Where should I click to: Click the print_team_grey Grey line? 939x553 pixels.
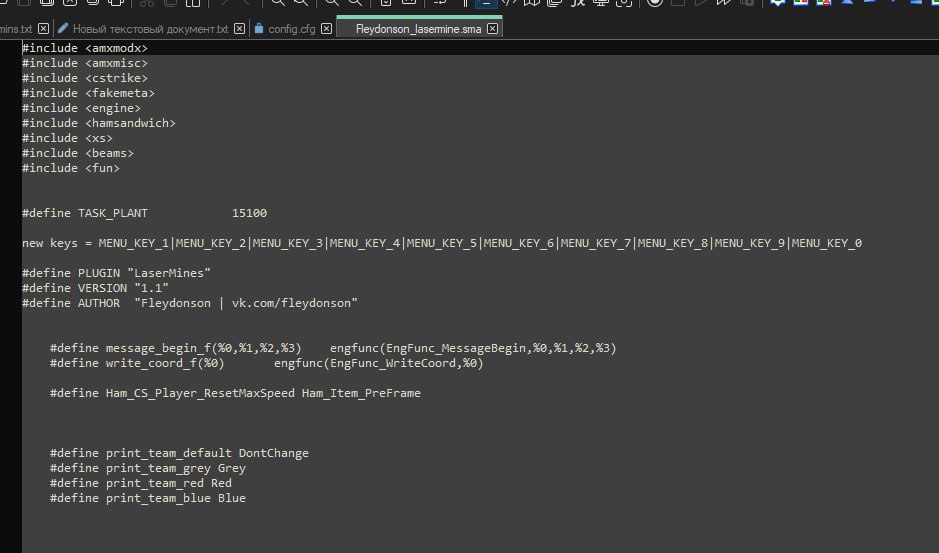[x=148, y=467]
